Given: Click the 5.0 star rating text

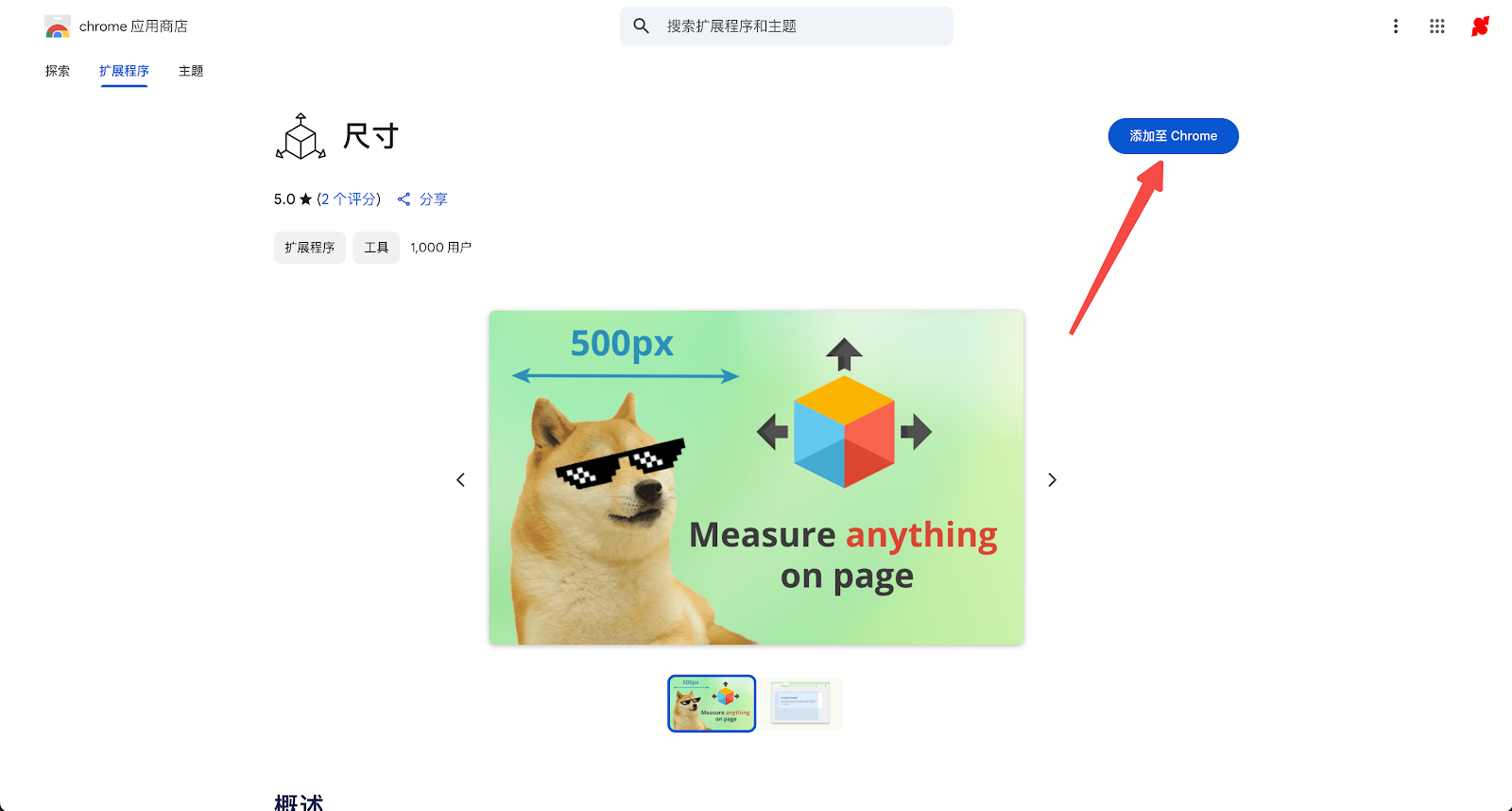Looking at the screenshot, I should [x=293, y=199].
